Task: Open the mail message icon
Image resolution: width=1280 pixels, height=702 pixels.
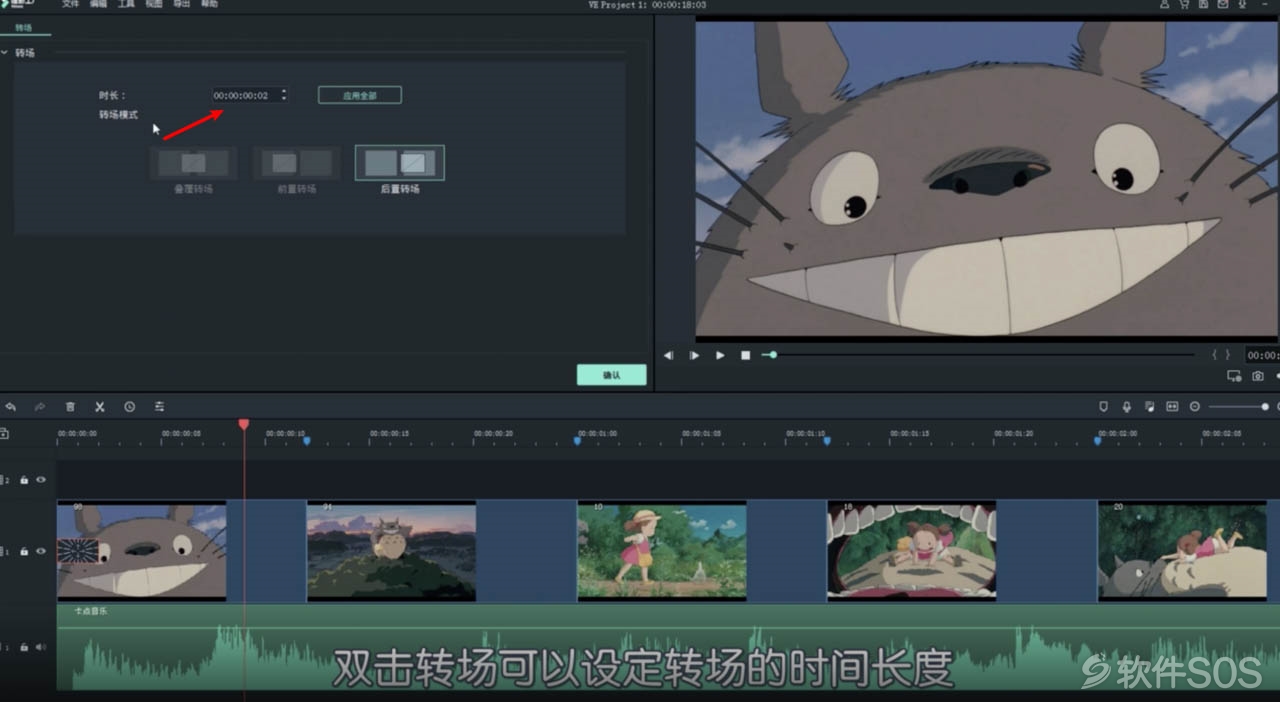Action: [1223, 5]
